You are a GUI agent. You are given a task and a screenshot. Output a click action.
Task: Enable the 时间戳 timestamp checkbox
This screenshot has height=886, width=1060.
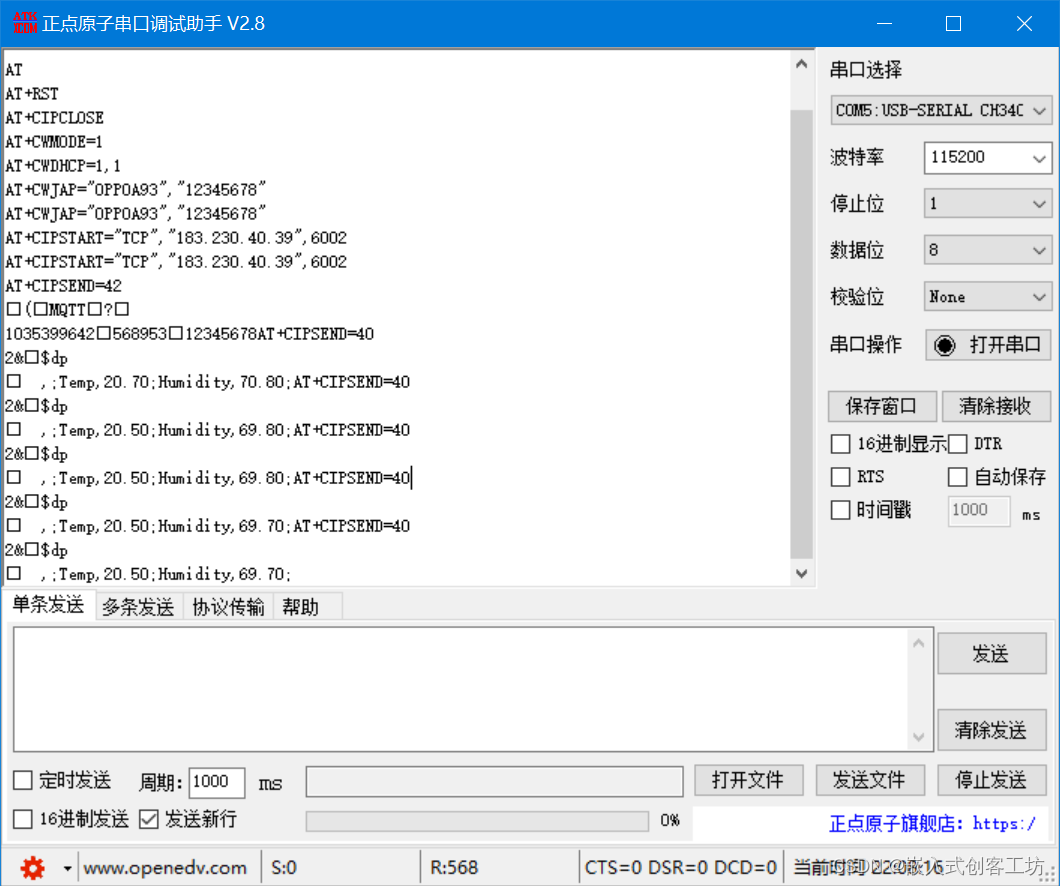(x=840, y=510)
